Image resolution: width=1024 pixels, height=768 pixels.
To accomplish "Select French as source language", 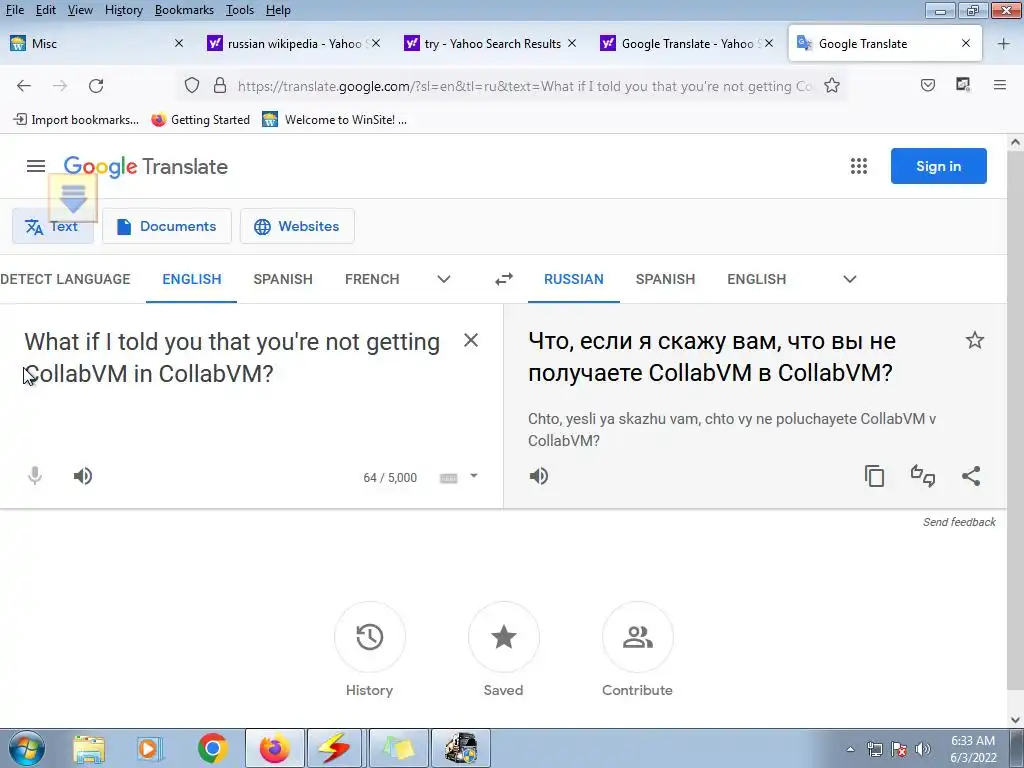I will [x=372, y=280].
